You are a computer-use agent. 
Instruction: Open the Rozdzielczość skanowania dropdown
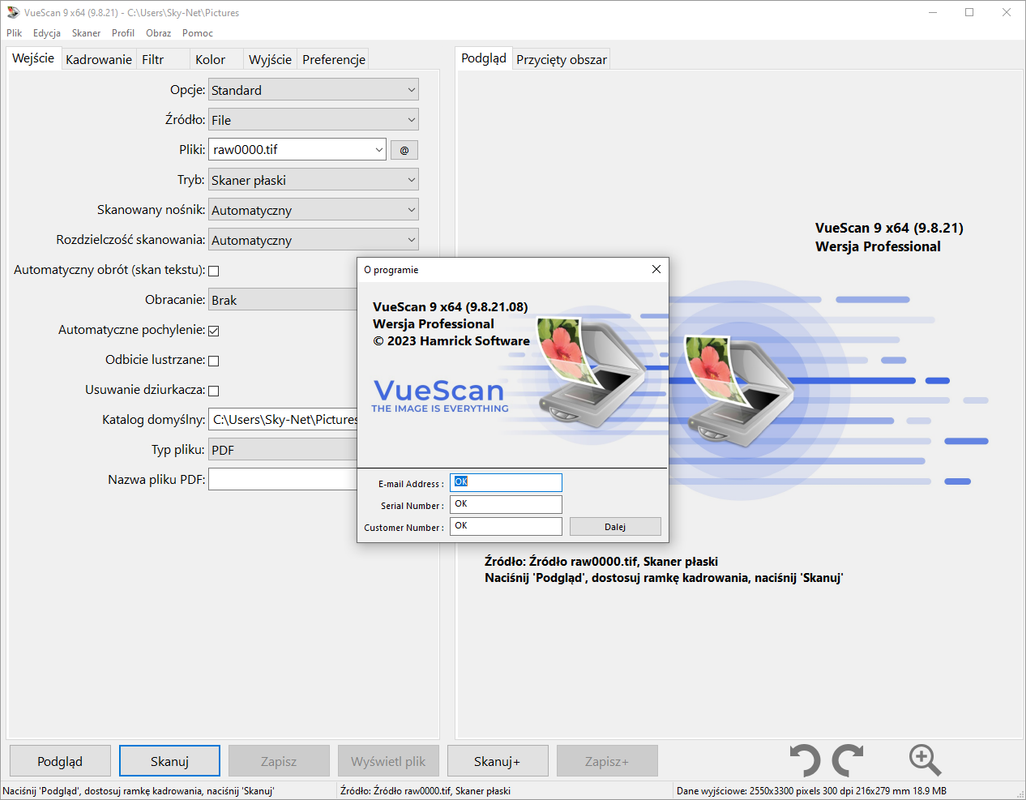click(313, 240)
